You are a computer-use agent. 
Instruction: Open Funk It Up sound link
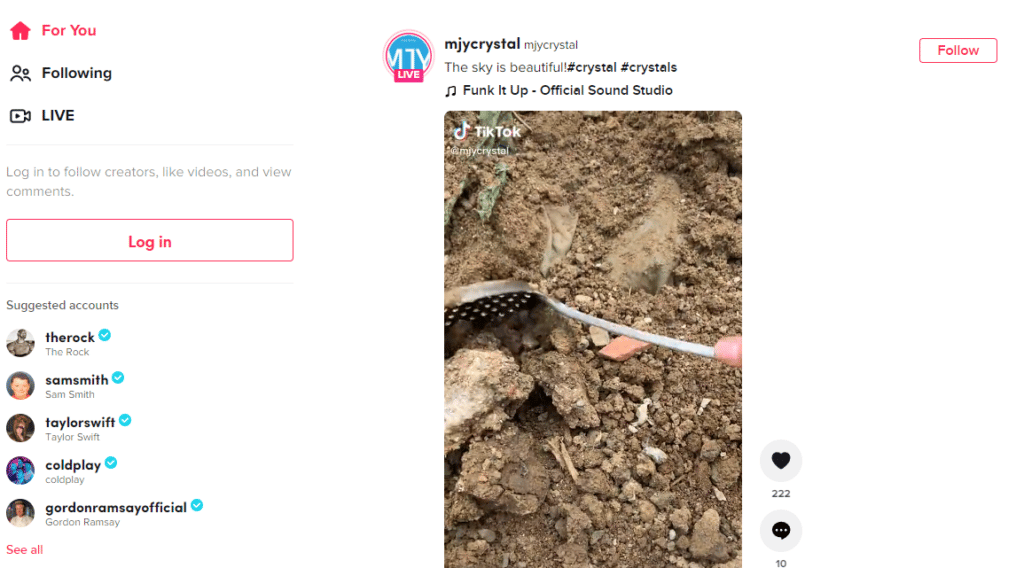point(568,91)
